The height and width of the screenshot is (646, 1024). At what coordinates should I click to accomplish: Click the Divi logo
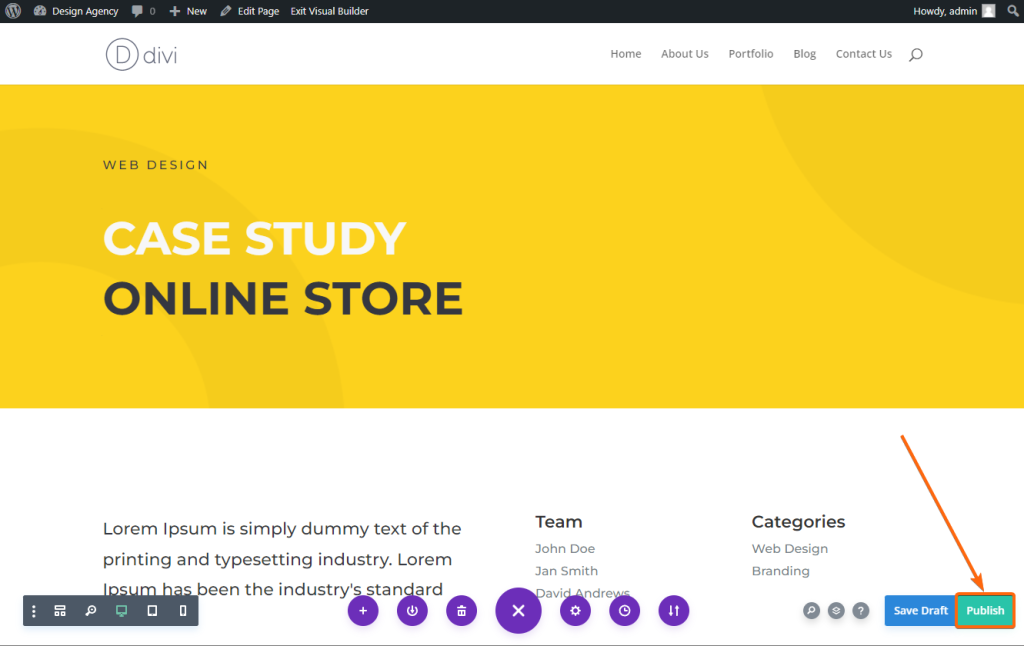pyautogui.click(x=141, y=54)
